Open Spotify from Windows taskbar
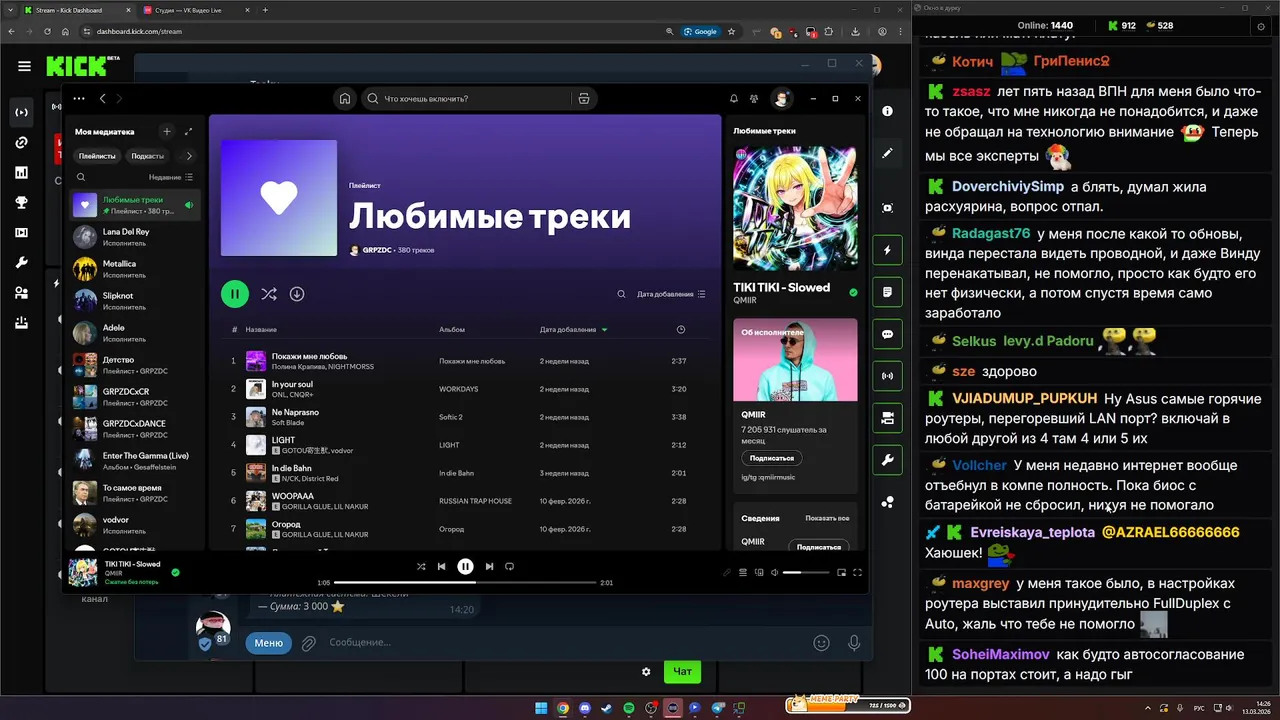 [629, 708]
